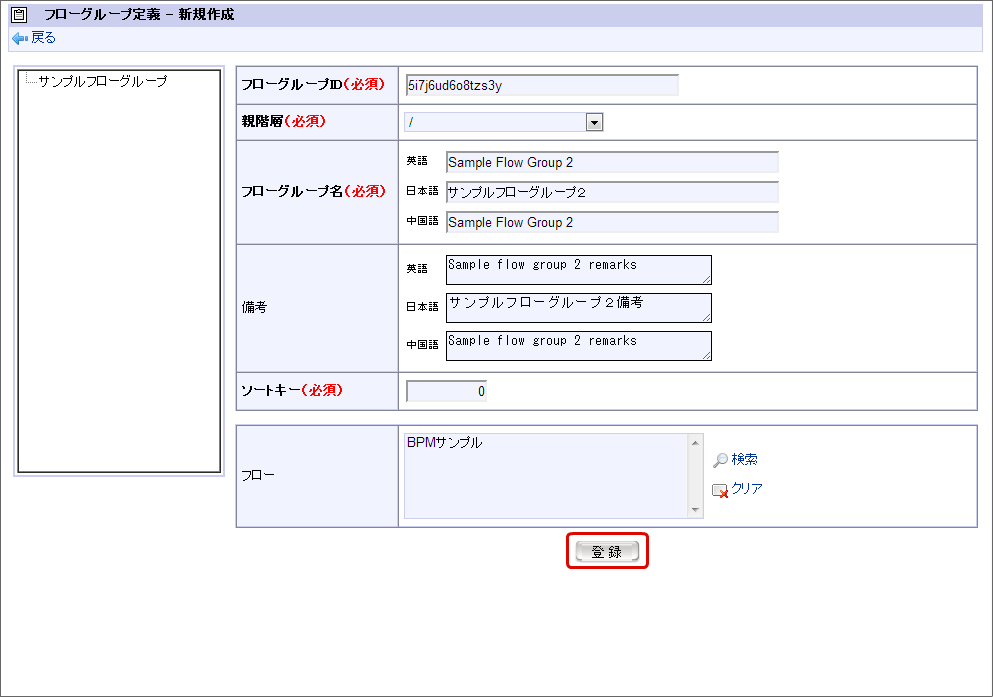Click the English flow group name field
The height and width of the screenshot is (697, 993).
612,162
